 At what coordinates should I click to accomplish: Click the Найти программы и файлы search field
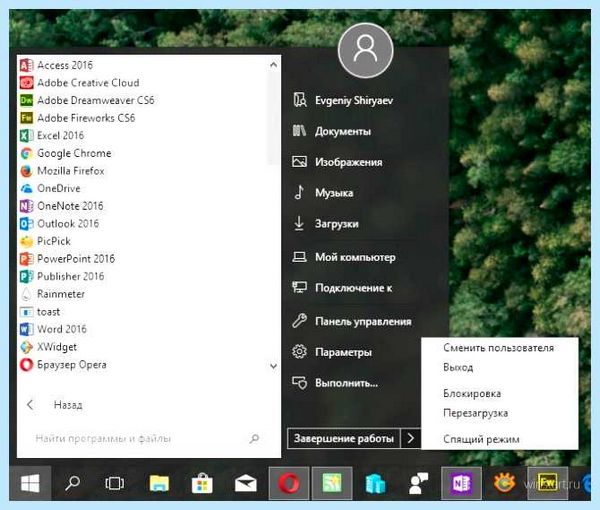148,438
